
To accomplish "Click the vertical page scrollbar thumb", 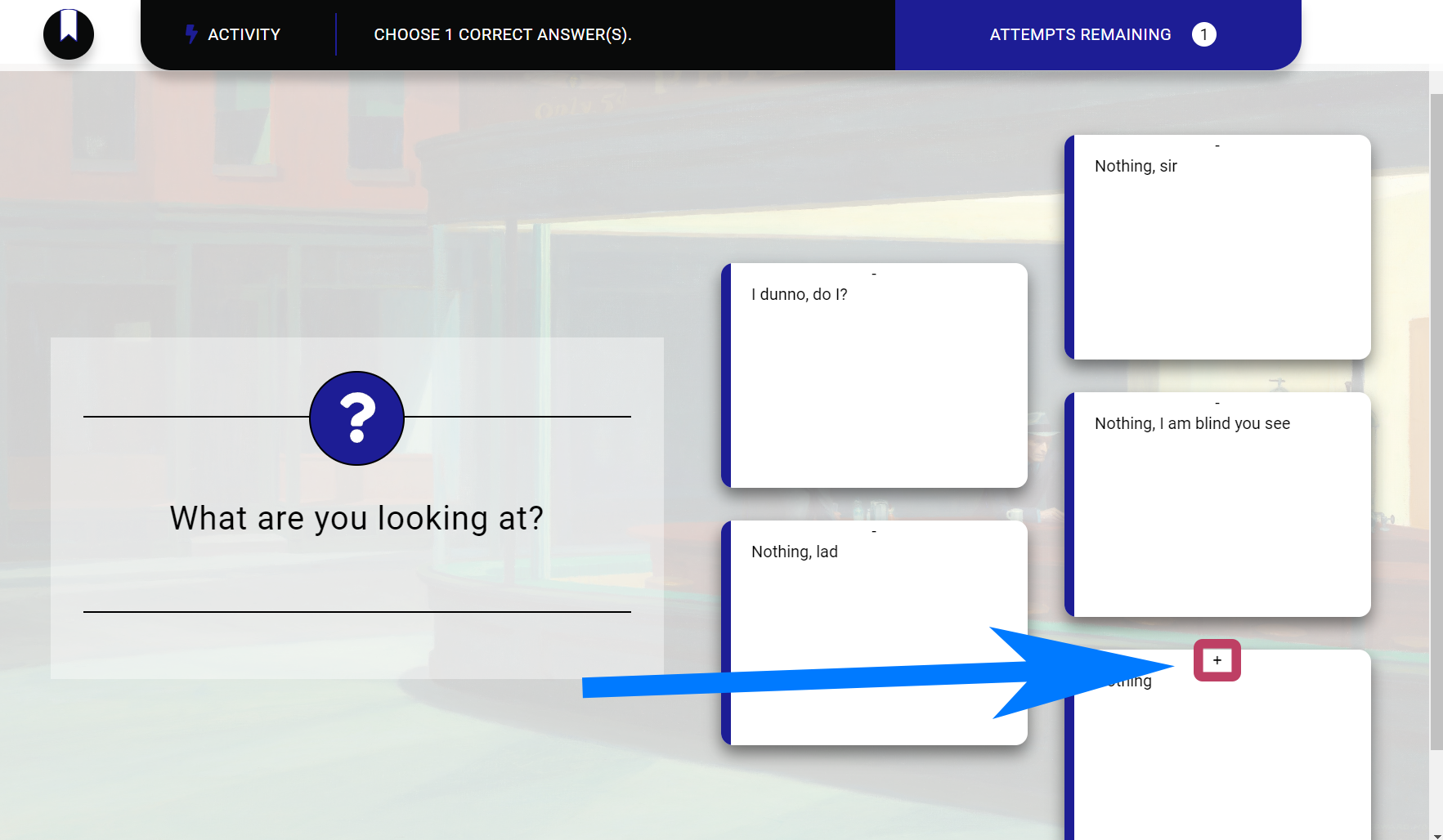I will click(1436, 409).
